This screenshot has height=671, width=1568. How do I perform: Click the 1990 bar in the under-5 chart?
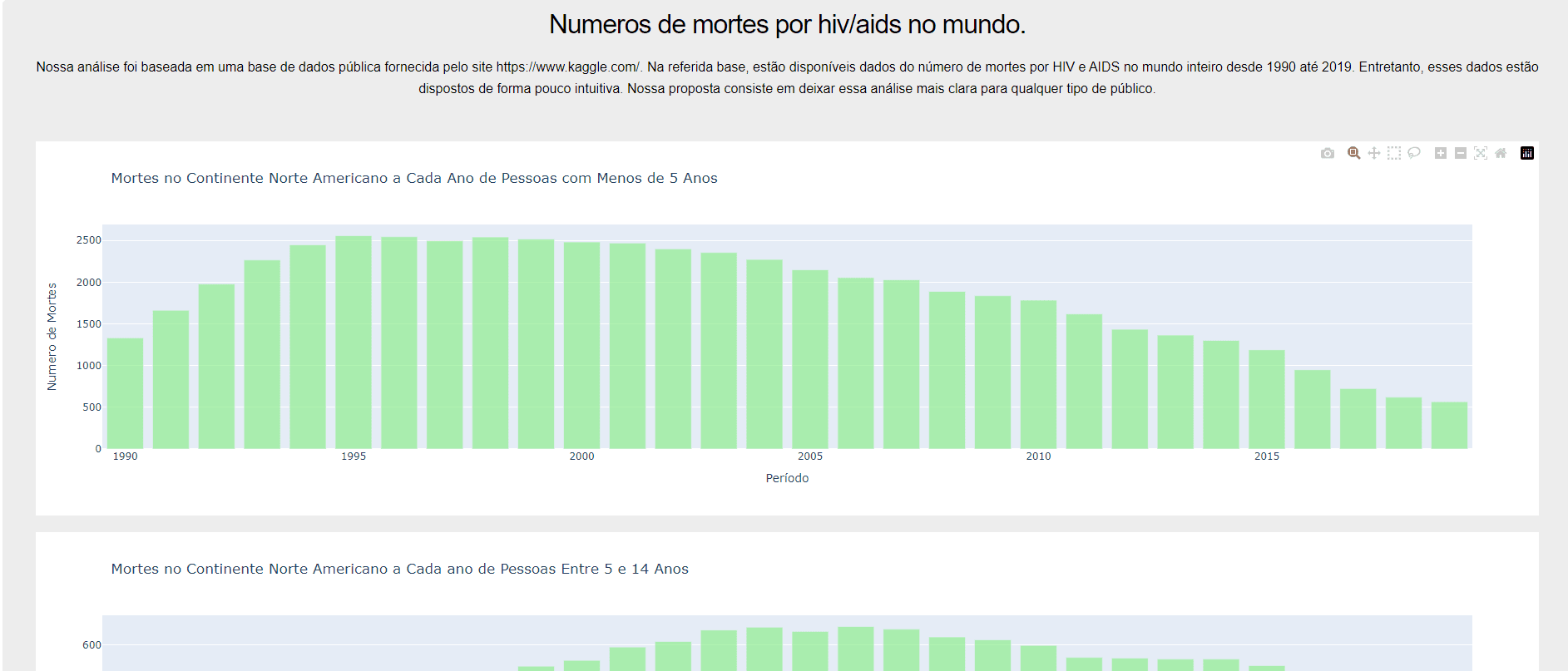pos(125,393)
